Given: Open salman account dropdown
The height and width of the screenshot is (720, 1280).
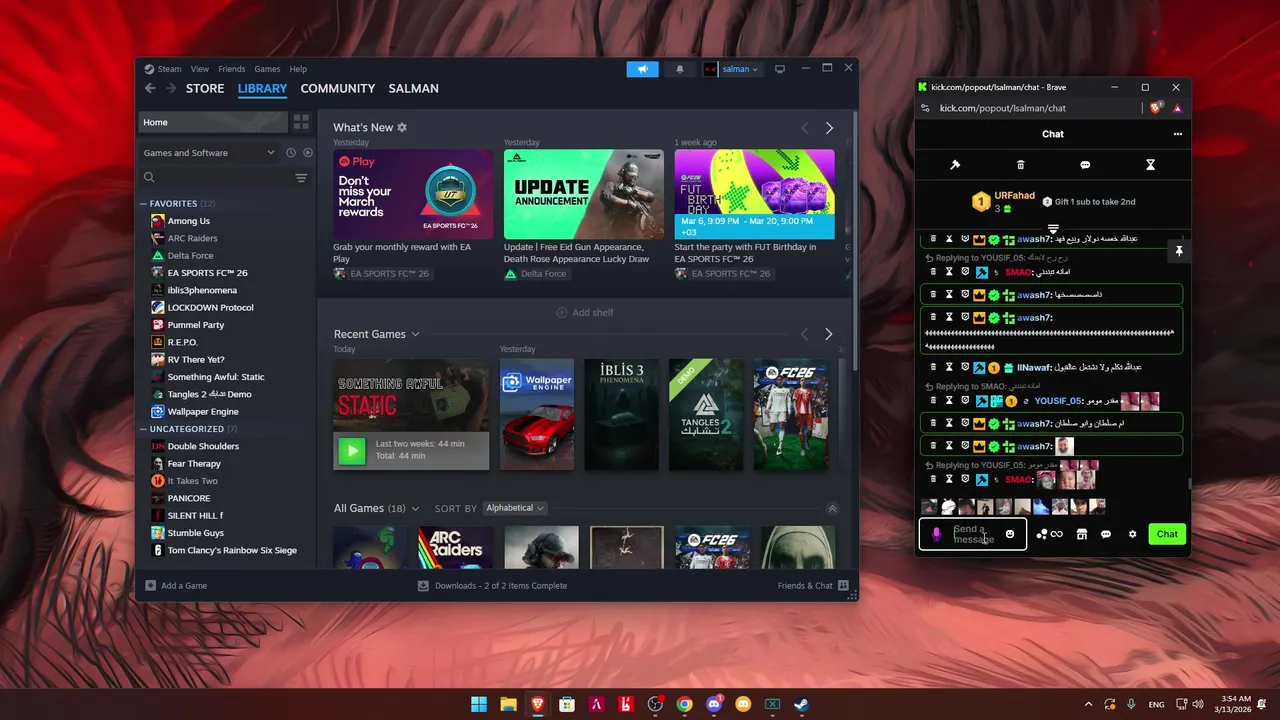Looking at the screenshot, I should pos(730,69).
